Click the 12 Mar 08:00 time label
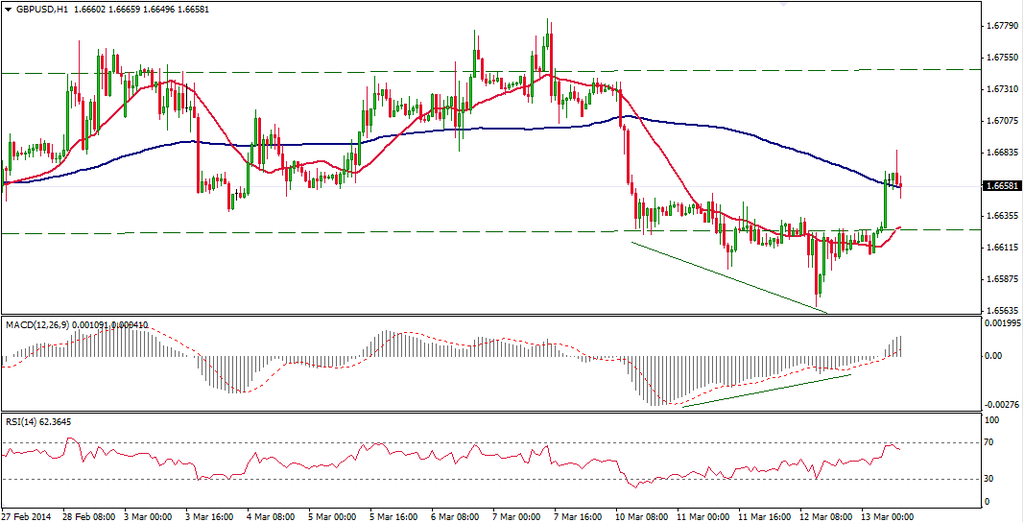 [824, 515]
